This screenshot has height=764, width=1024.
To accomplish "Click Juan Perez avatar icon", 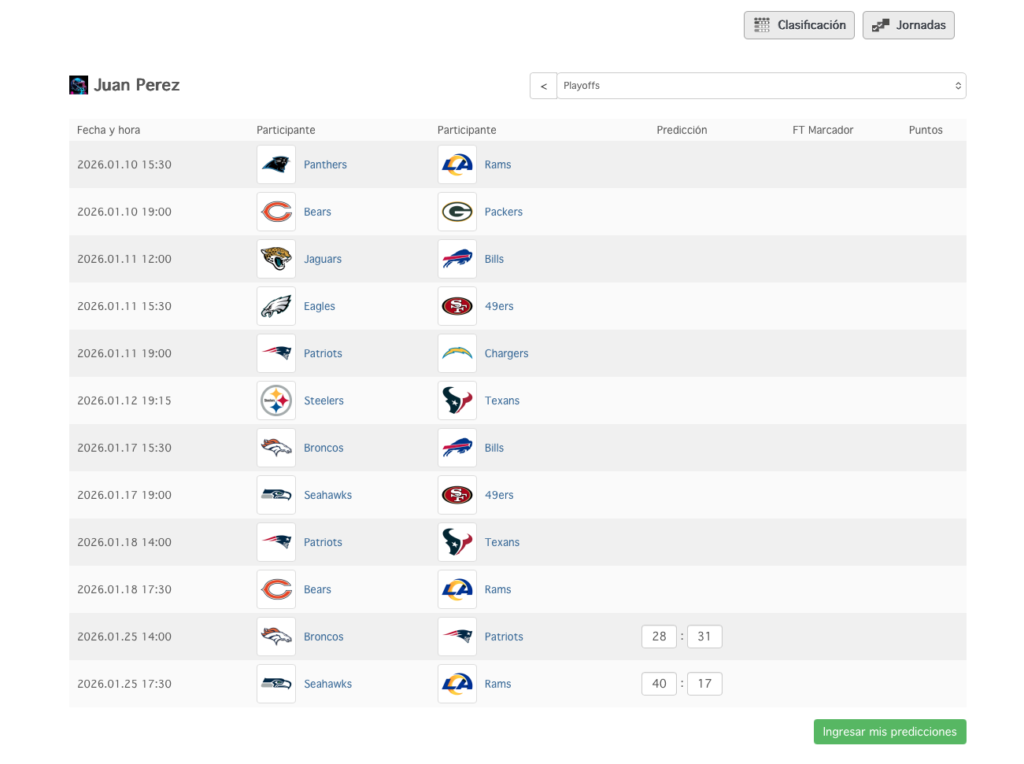I will (x=78, y=85).
